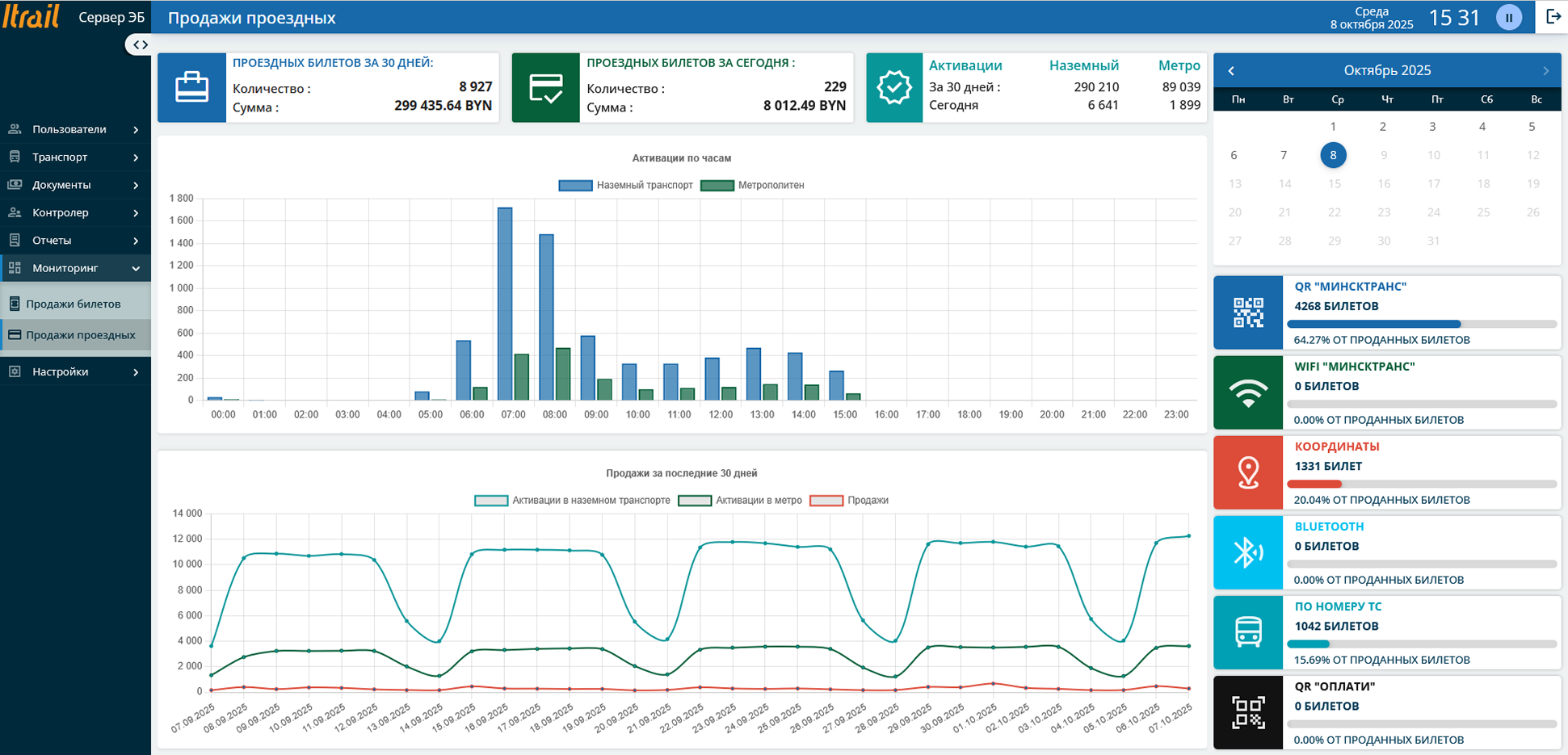Select Продажи проездных menu item
1568x755 pixels.
tap(80, 335)
